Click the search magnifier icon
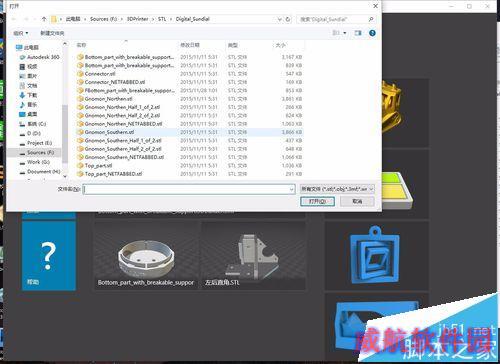Screen dimensions: 500x364 371,19
